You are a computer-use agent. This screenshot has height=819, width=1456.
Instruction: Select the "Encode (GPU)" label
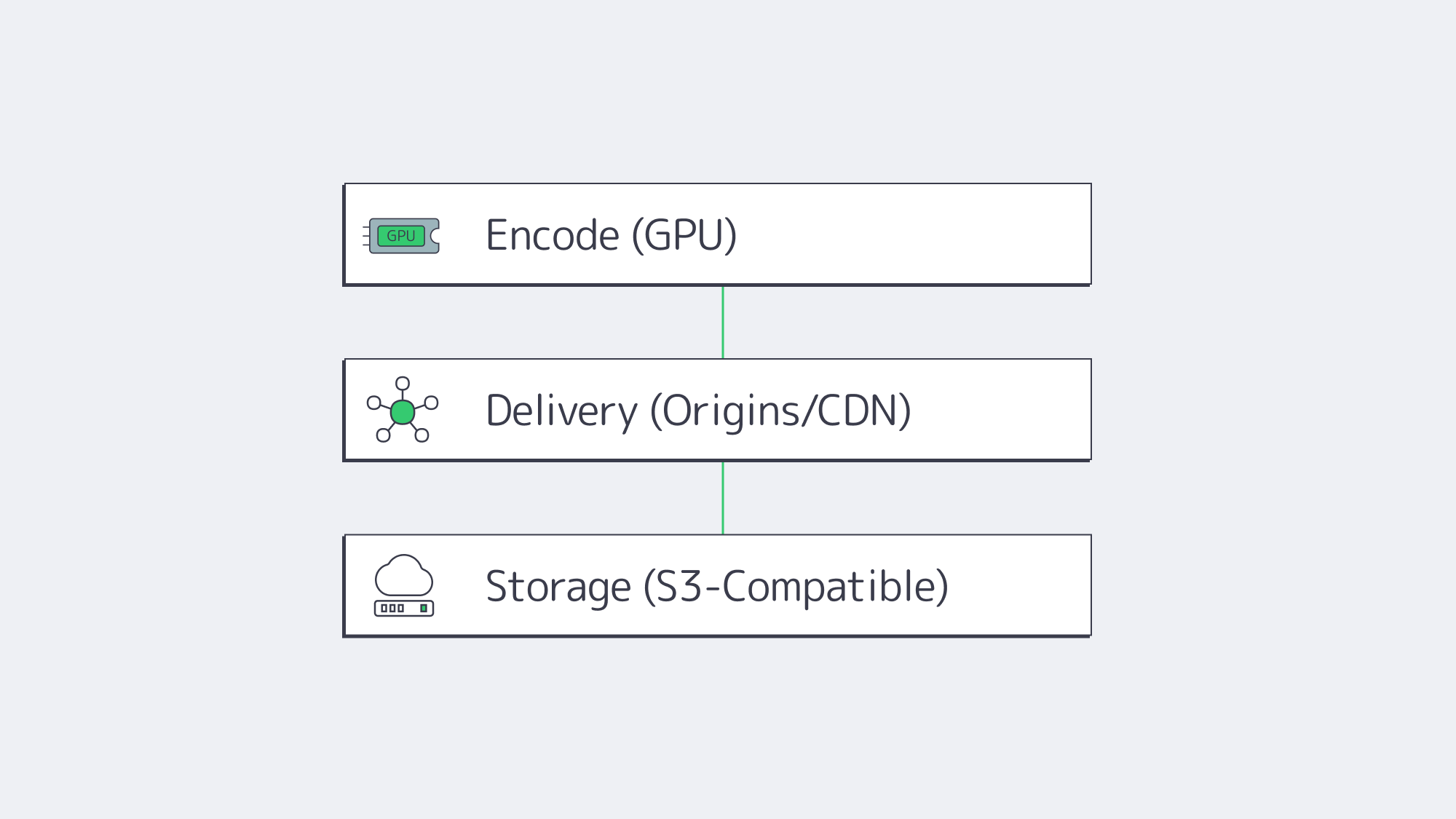click(611, 235)
